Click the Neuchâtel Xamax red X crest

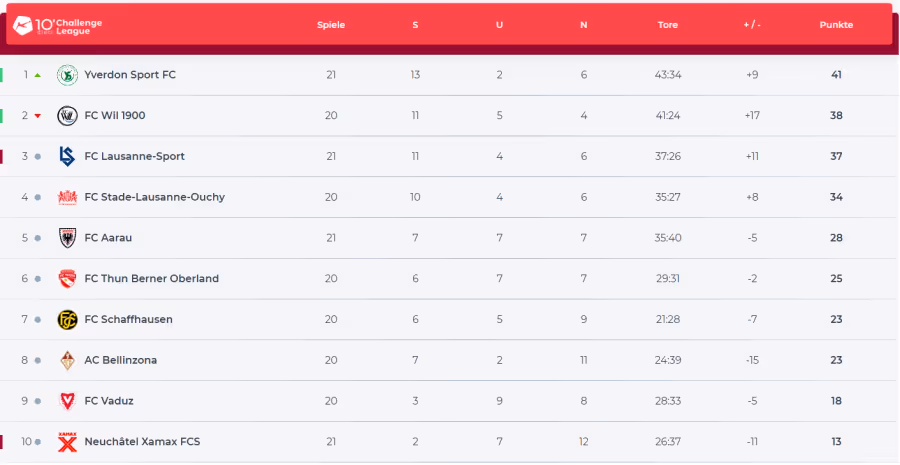pos(67,441)
